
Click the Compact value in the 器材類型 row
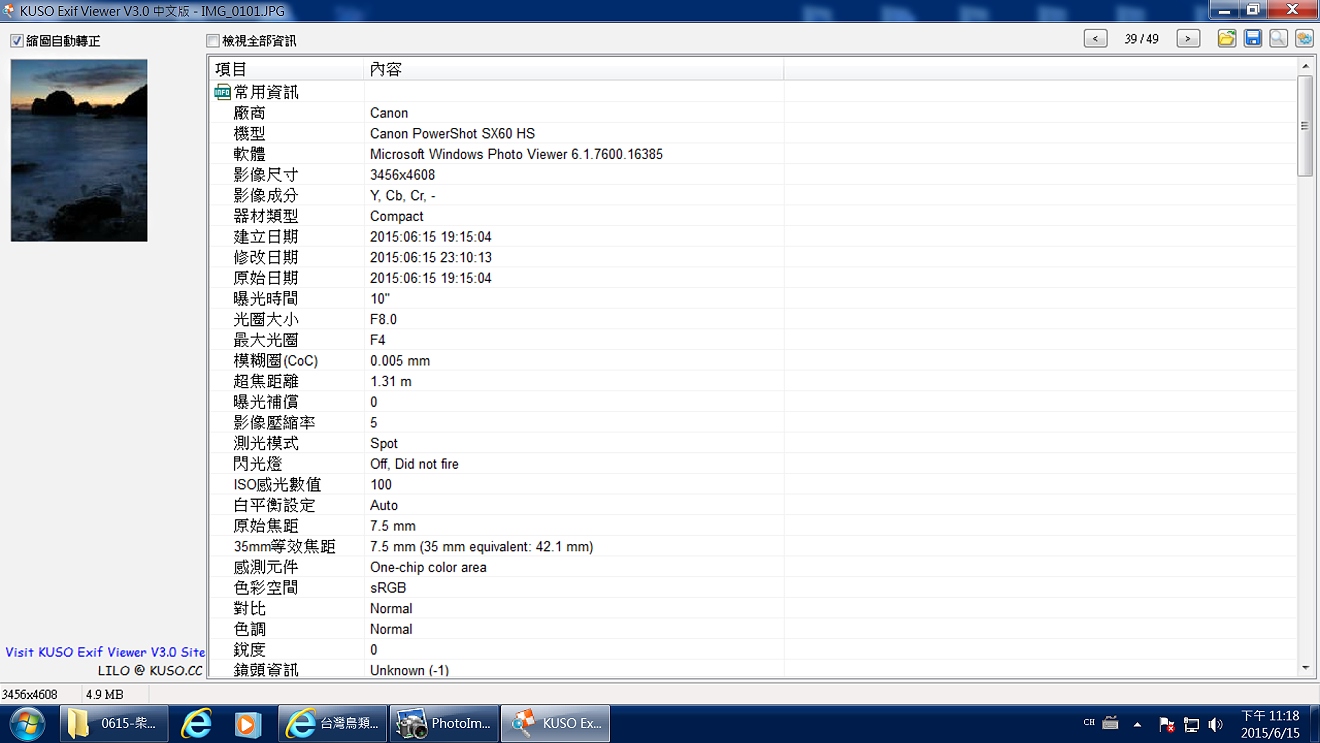coord(397,216)
